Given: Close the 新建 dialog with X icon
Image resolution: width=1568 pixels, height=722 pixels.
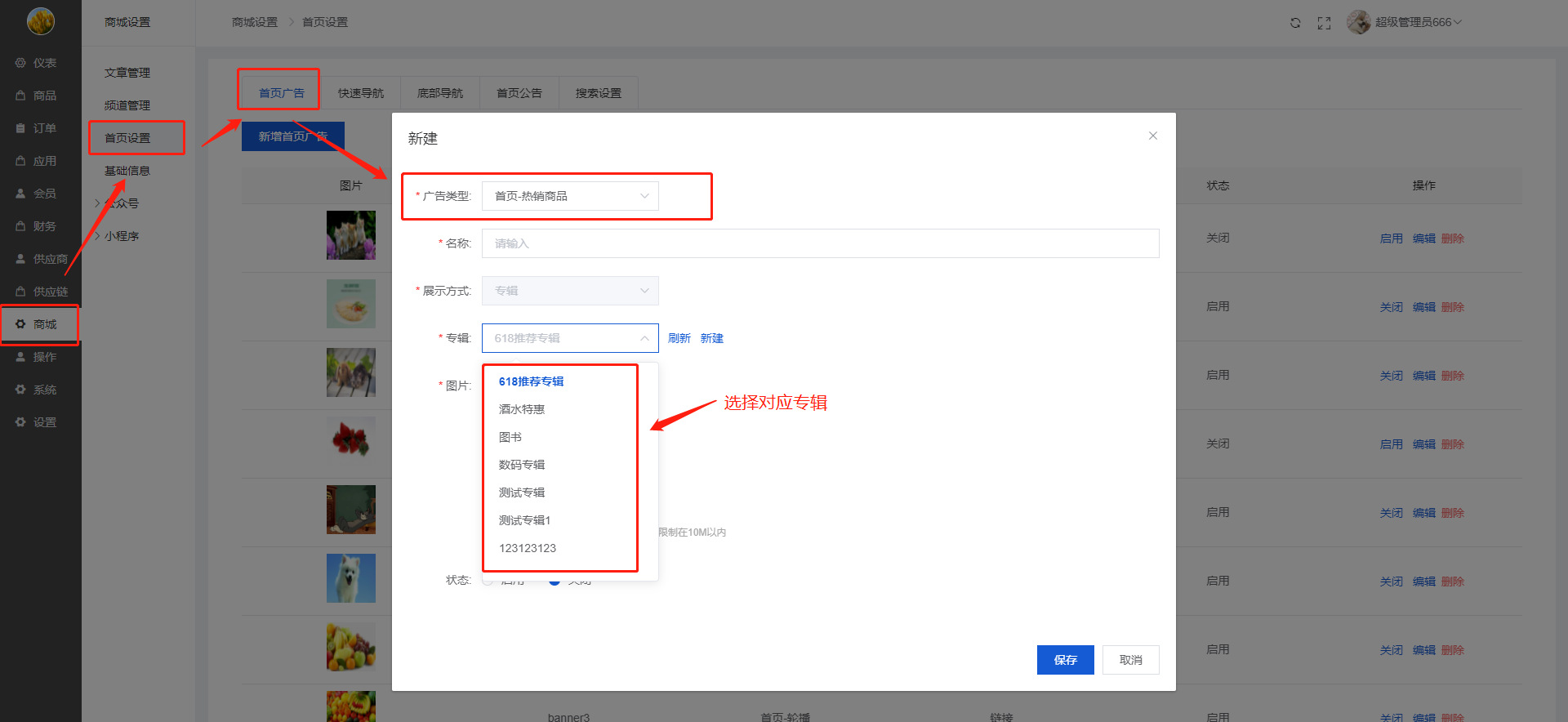Looking at the screenshot, I should point(1152,136).
